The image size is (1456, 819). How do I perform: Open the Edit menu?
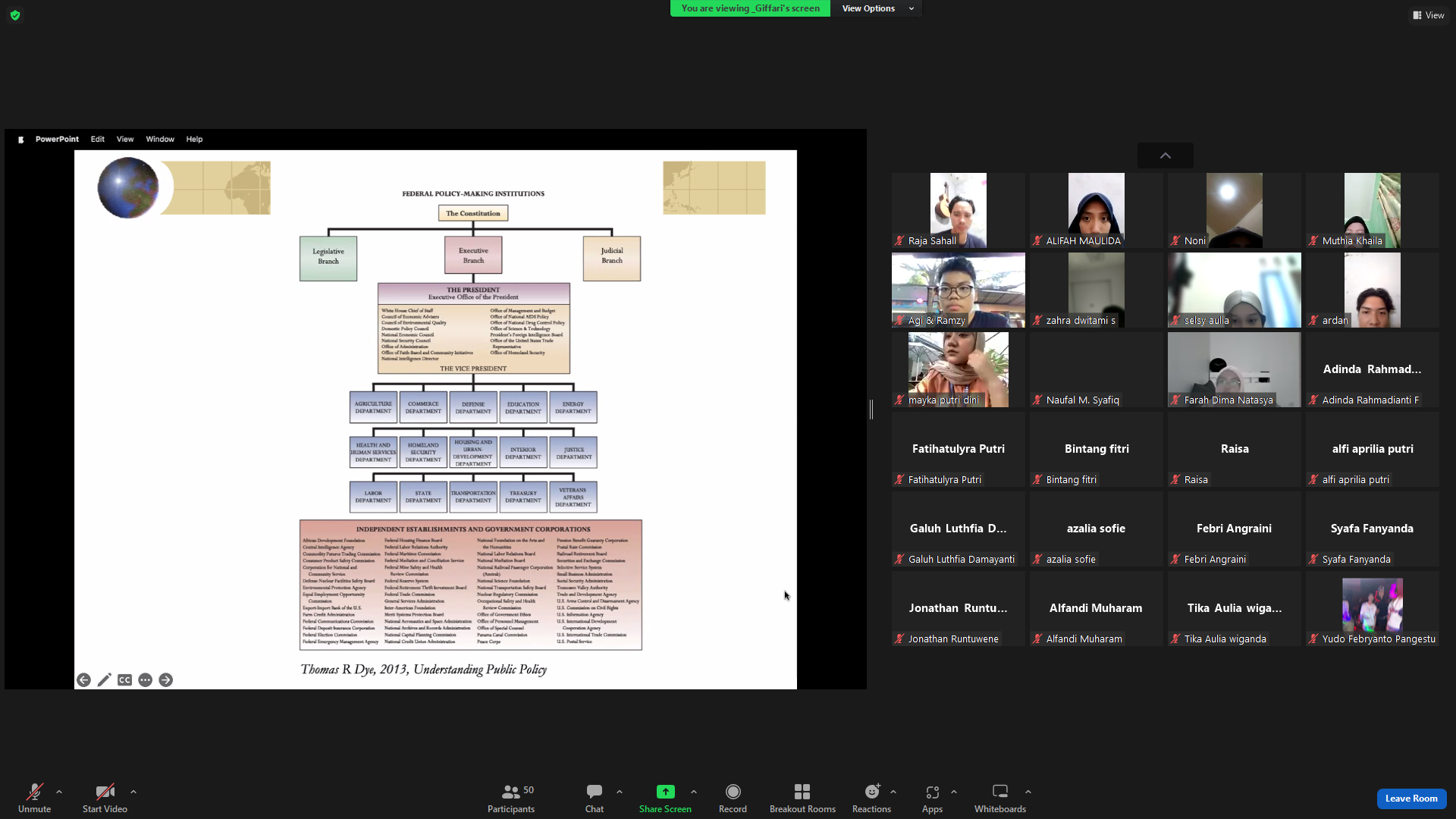[x=98, y=140]
